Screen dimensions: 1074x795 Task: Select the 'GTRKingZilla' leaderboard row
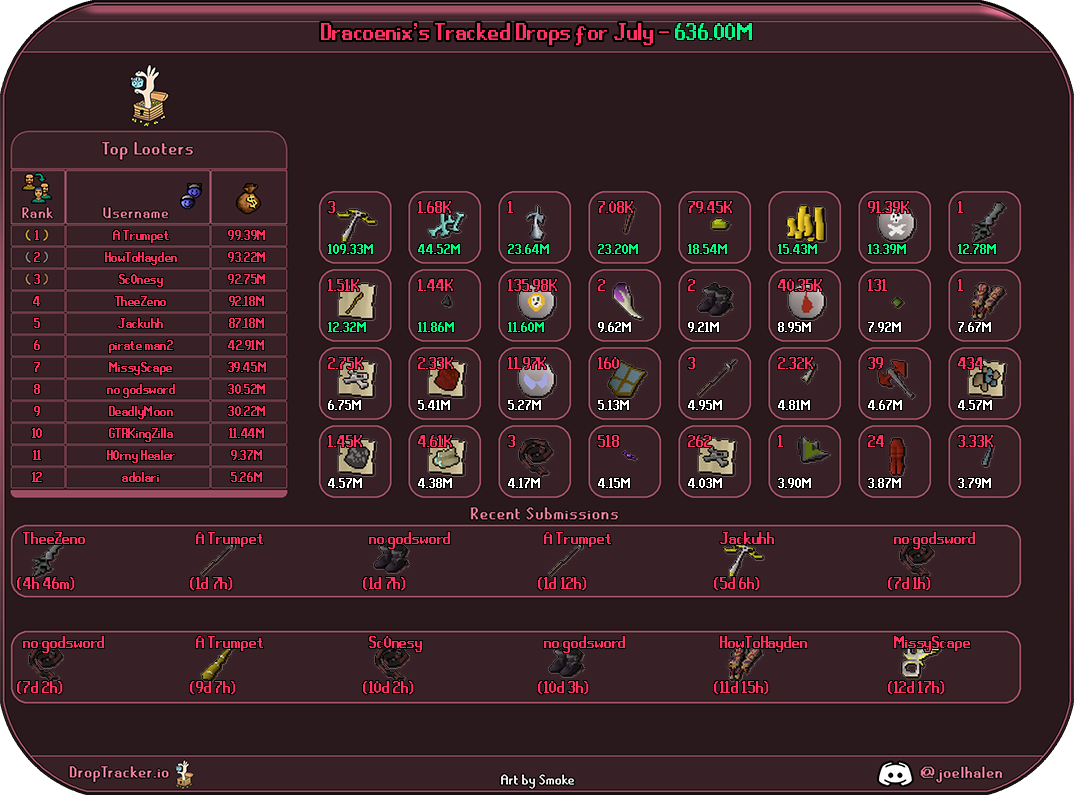click(149, 433)
